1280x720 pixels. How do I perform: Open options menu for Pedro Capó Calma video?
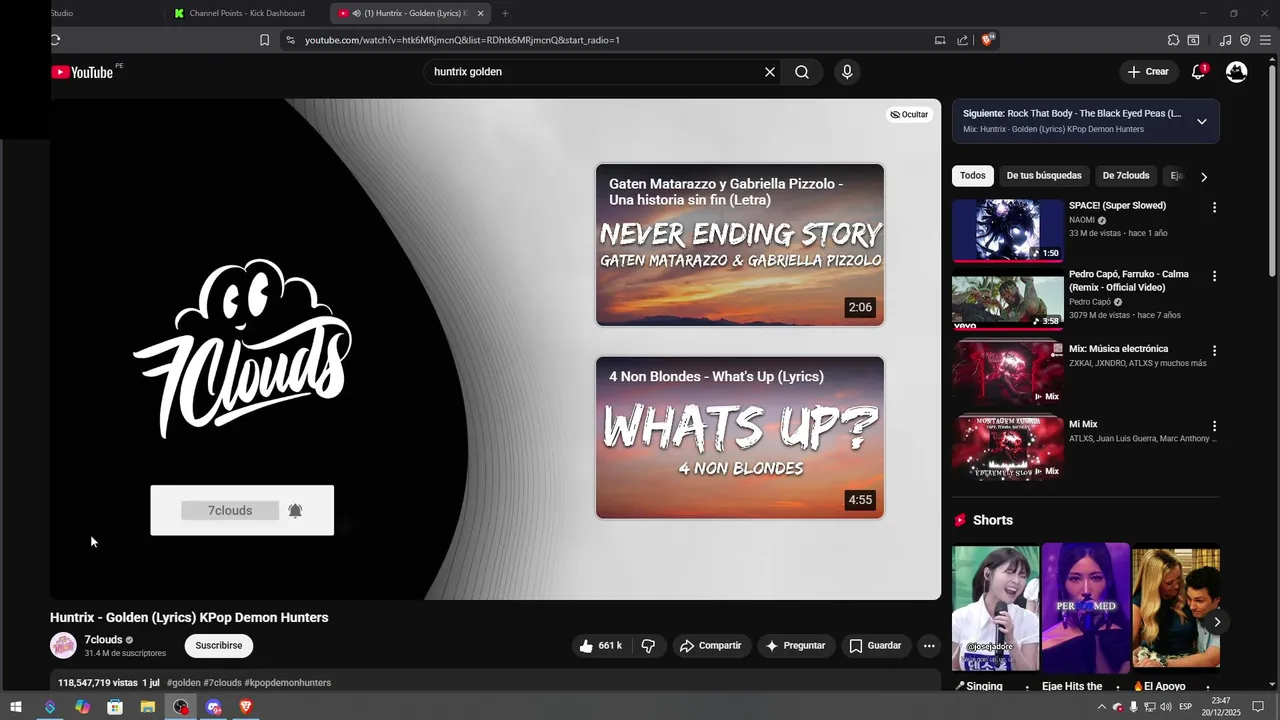click(x=1214, y=276)
